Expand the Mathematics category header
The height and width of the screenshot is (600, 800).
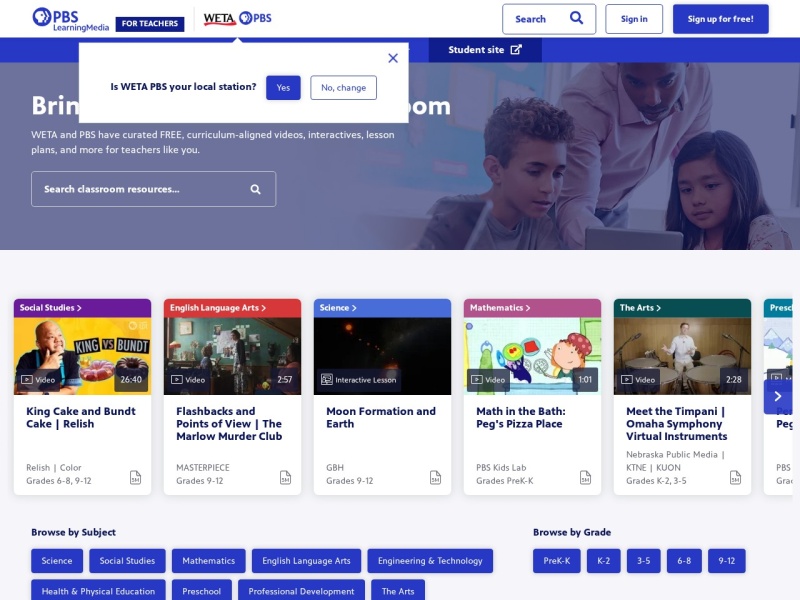tap(500, 308)
